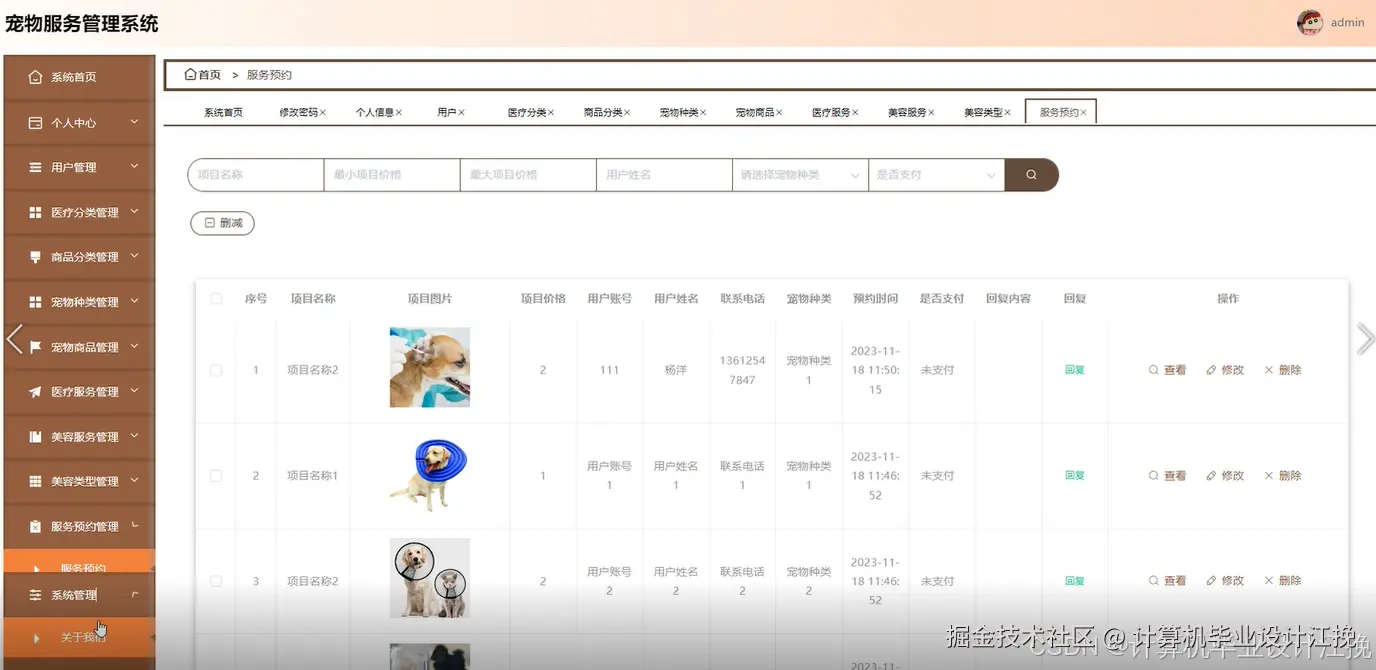Click the brown magnifier search button
1376x670 pixels.
1031,175
